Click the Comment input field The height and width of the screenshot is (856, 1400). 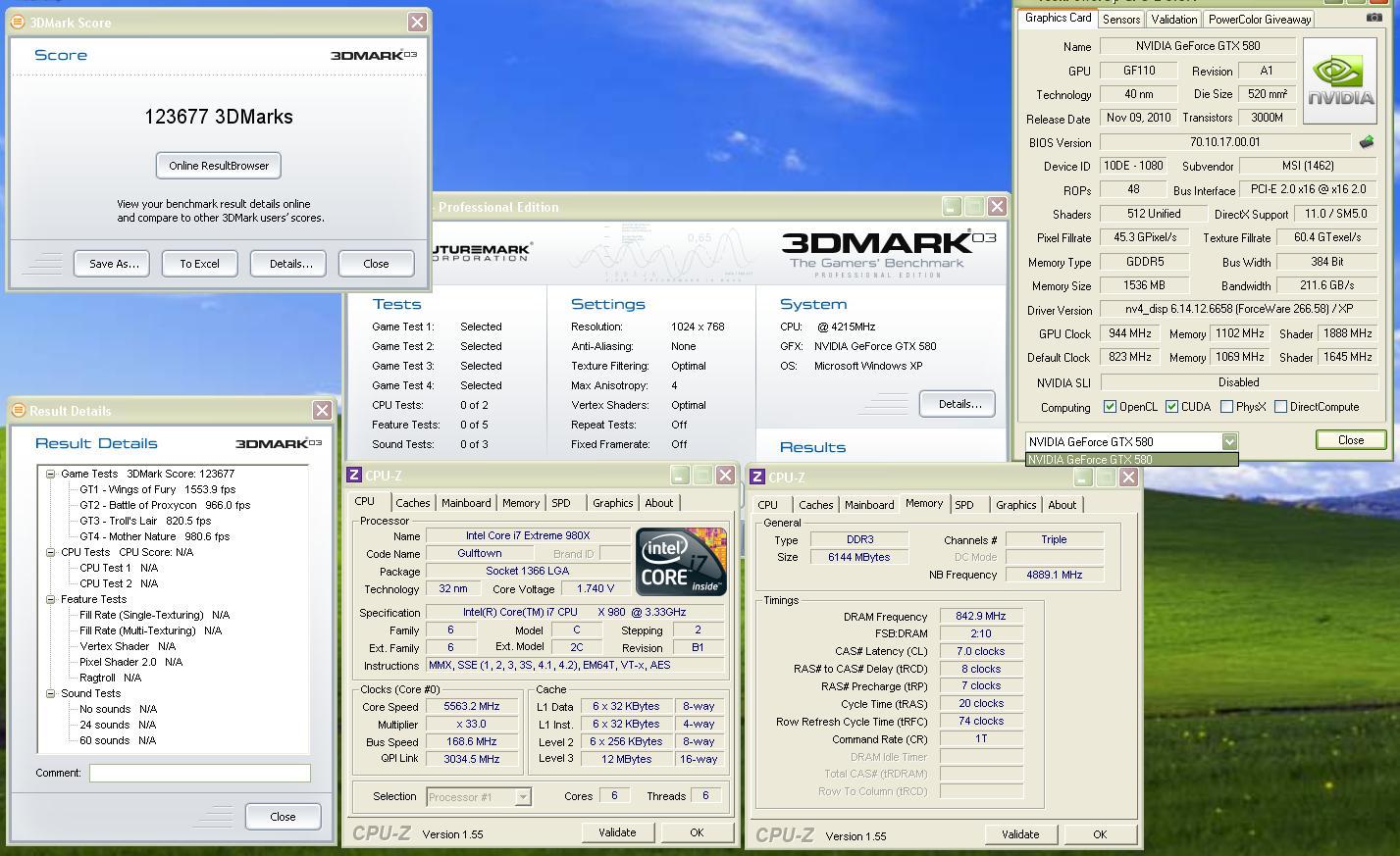coord(200,773)
